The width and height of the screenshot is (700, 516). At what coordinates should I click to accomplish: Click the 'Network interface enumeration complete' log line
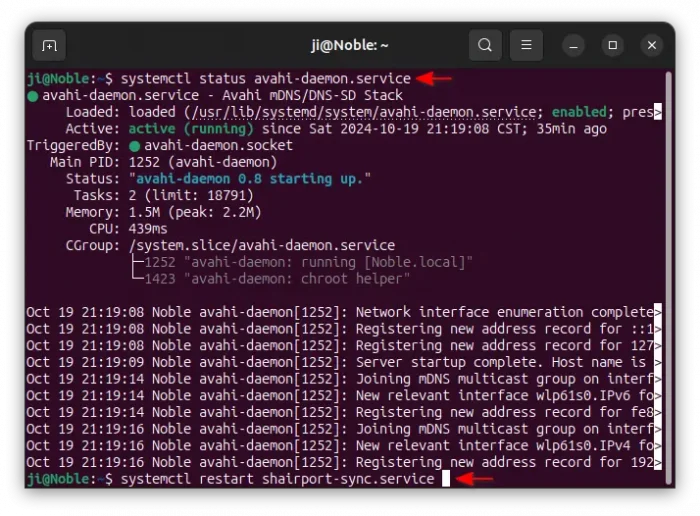point(344,312)
